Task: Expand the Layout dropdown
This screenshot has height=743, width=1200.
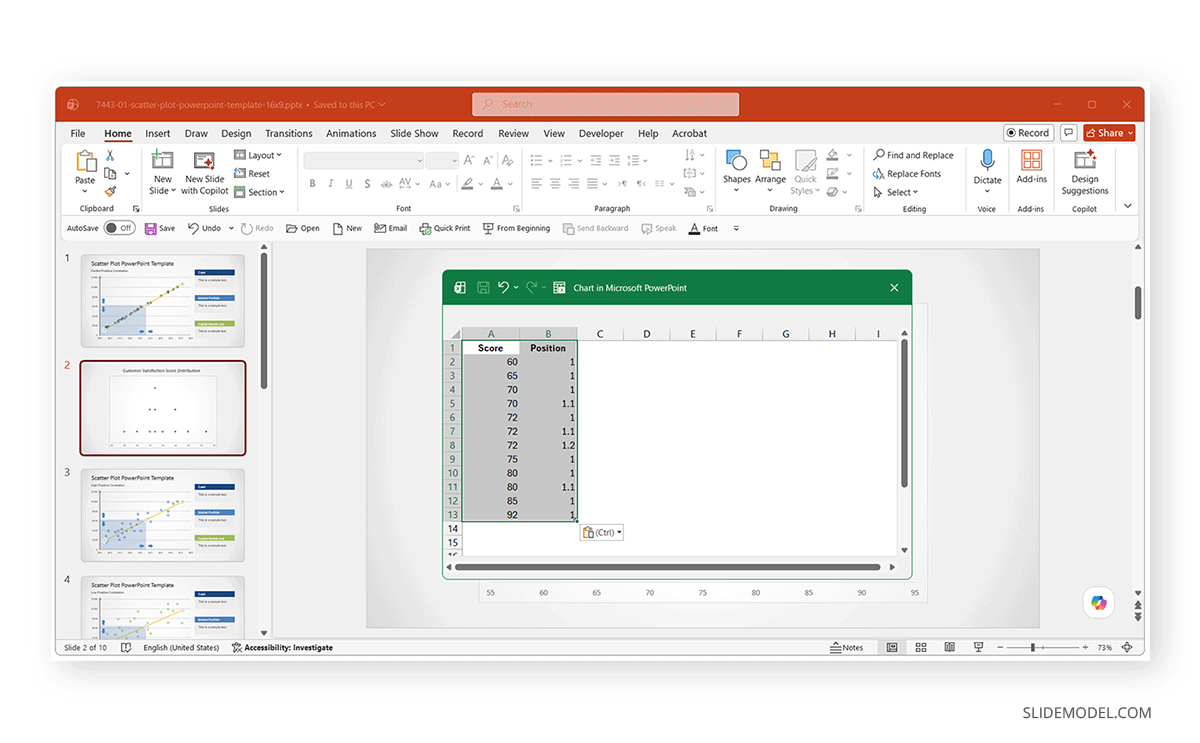Action: tap(258, 155)
